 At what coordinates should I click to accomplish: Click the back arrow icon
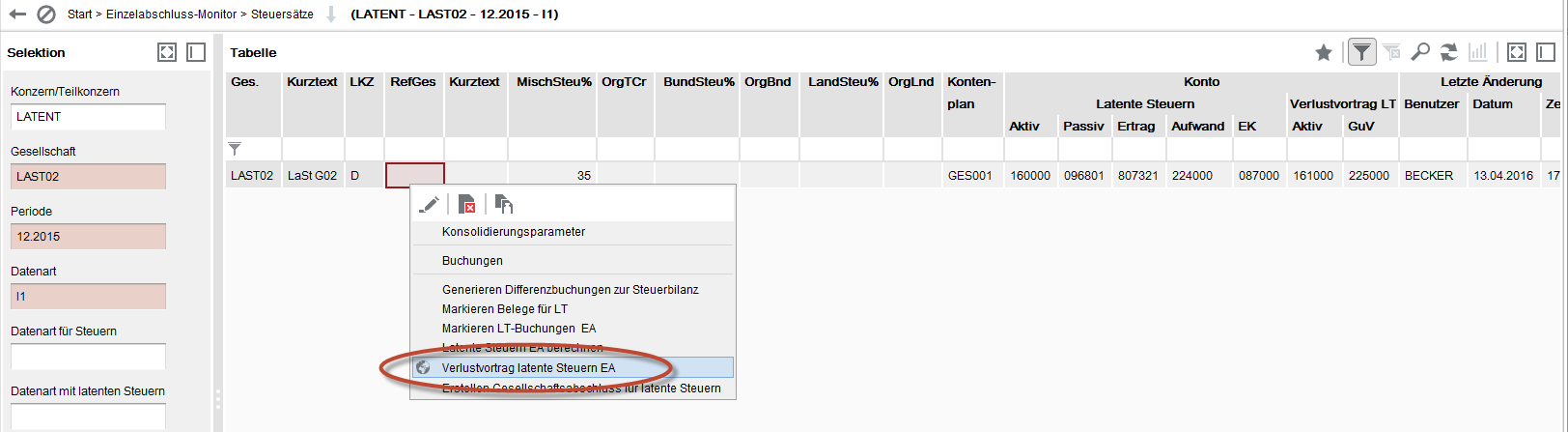(x=17, y=14)
